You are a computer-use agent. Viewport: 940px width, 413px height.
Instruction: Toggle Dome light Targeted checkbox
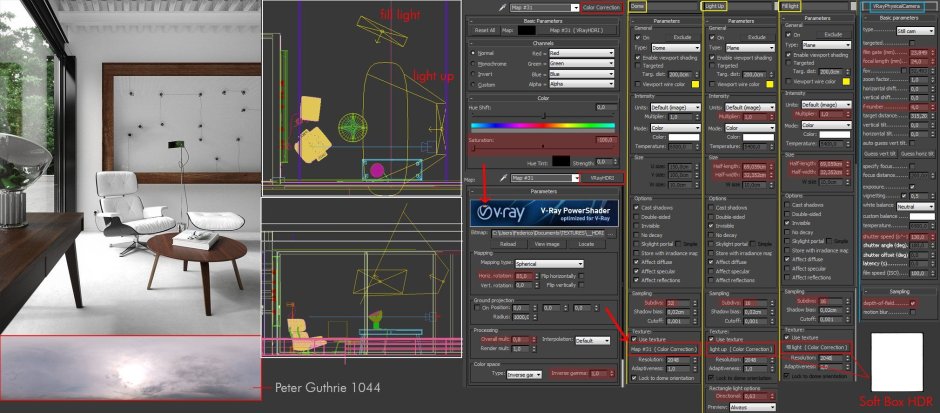click(x=637, y=65)
